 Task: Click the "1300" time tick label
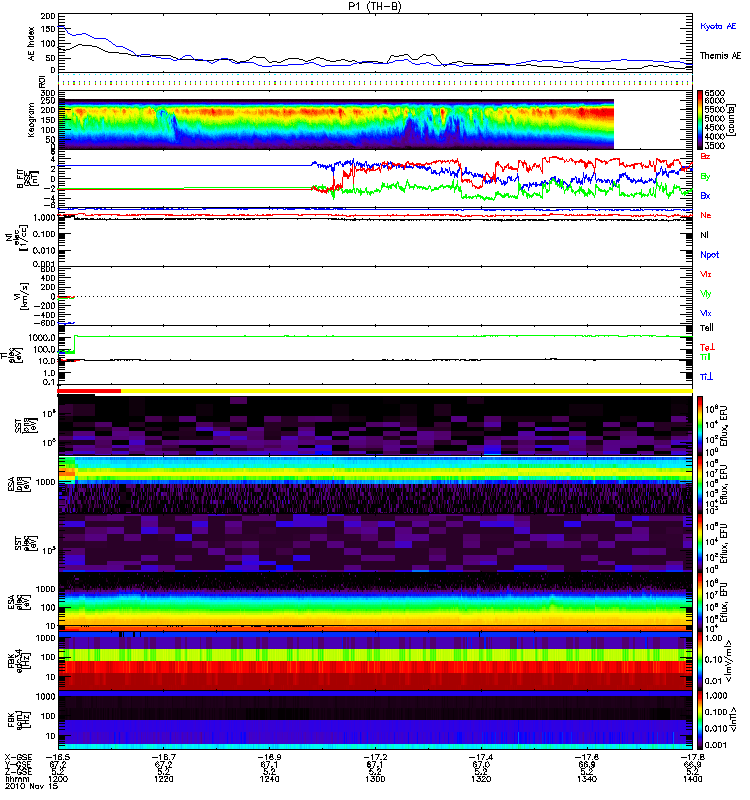coord(375,779)
